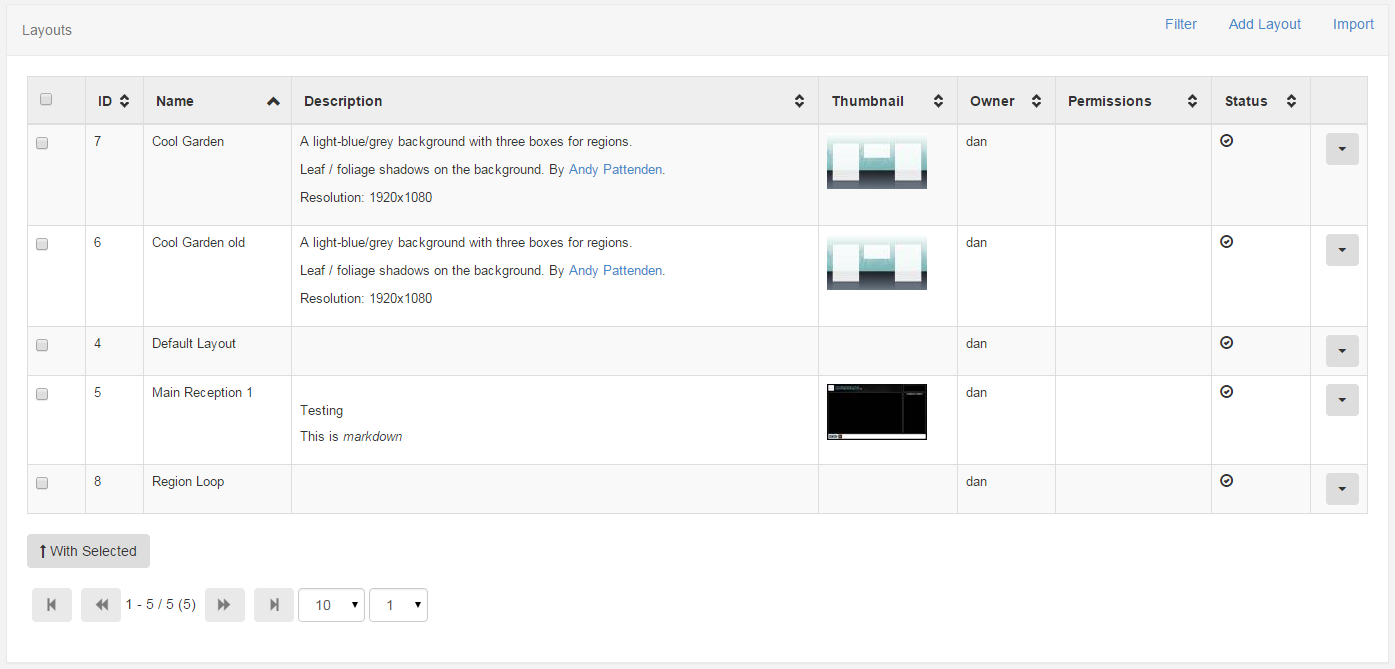Go to the next page of results
The height and width of the screenshot is (669, 1395).
[225, 605]
